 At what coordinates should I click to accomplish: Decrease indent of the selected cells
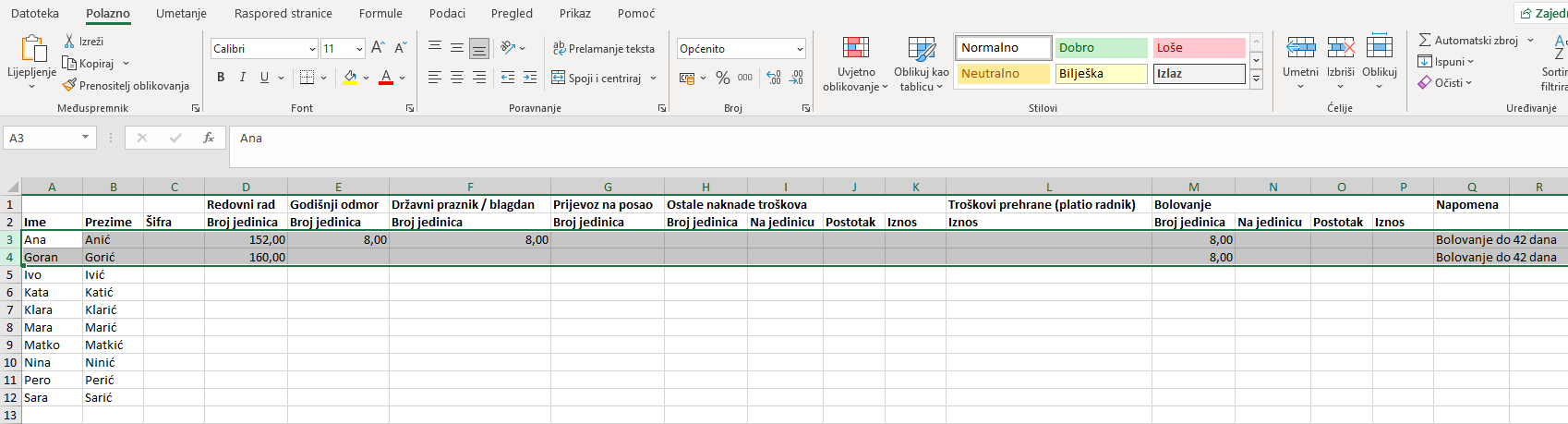coord(508,78)
